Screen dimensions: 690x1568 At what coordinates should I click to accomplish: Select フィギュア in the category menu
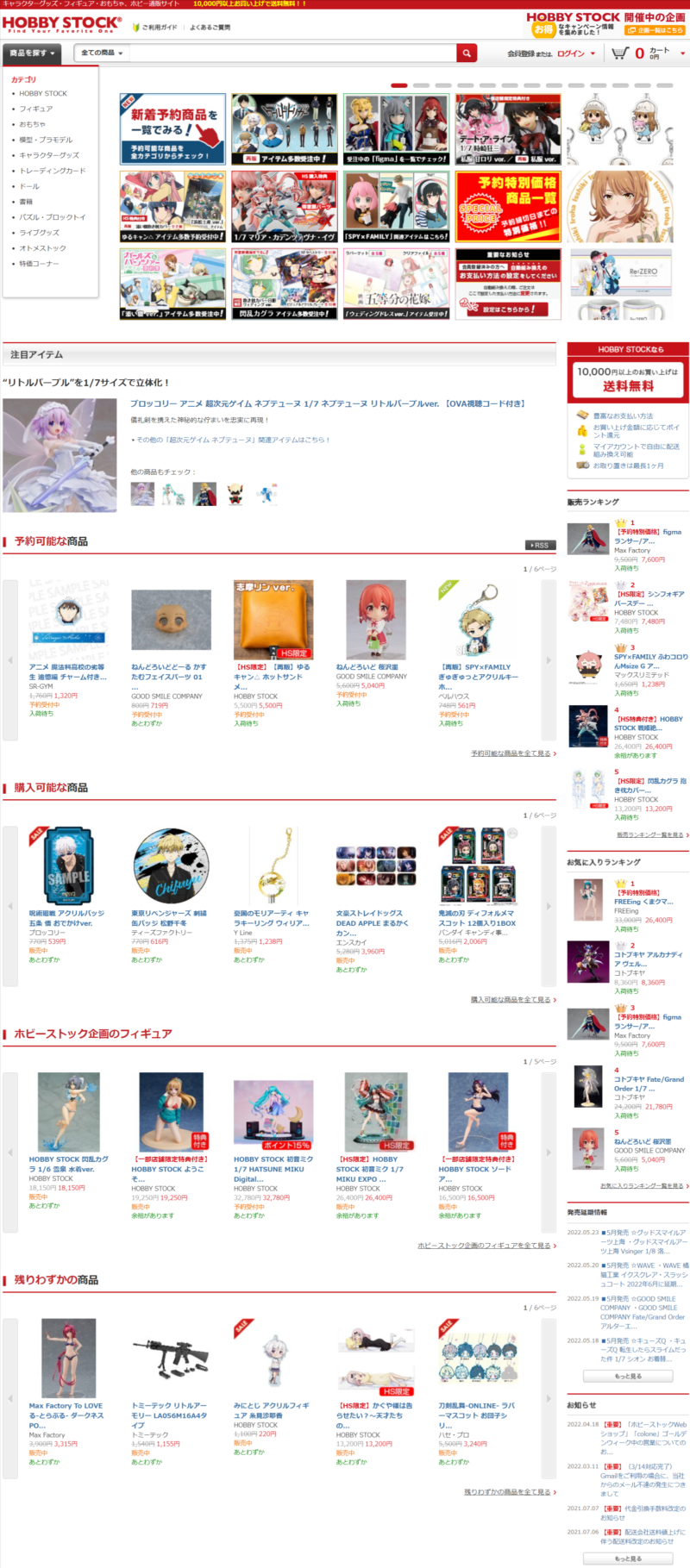click(x=36, y=109)
